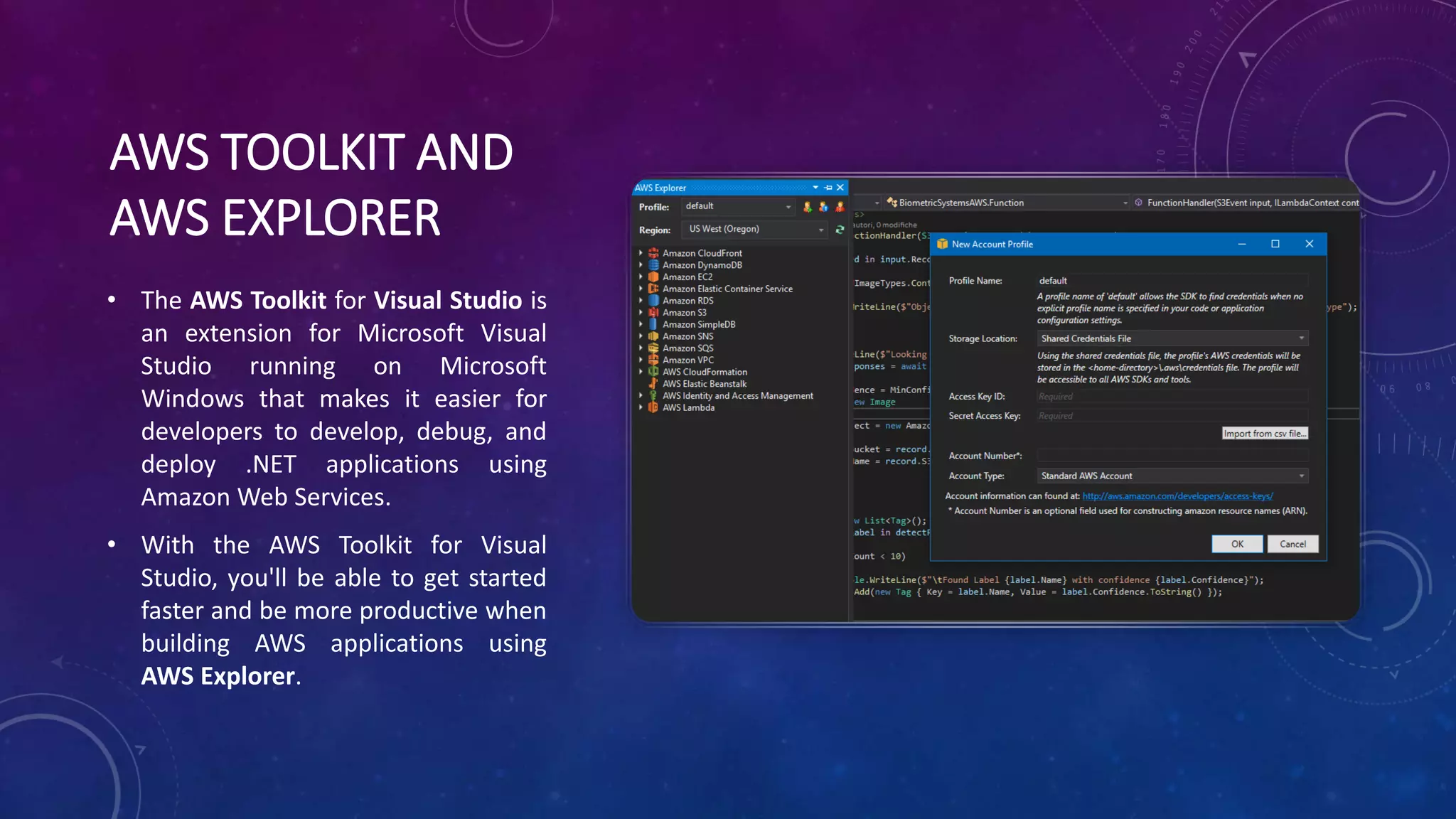Click the add profile icon
The width and height of the screenshot is (1456, 819).
tap(808, 207)
